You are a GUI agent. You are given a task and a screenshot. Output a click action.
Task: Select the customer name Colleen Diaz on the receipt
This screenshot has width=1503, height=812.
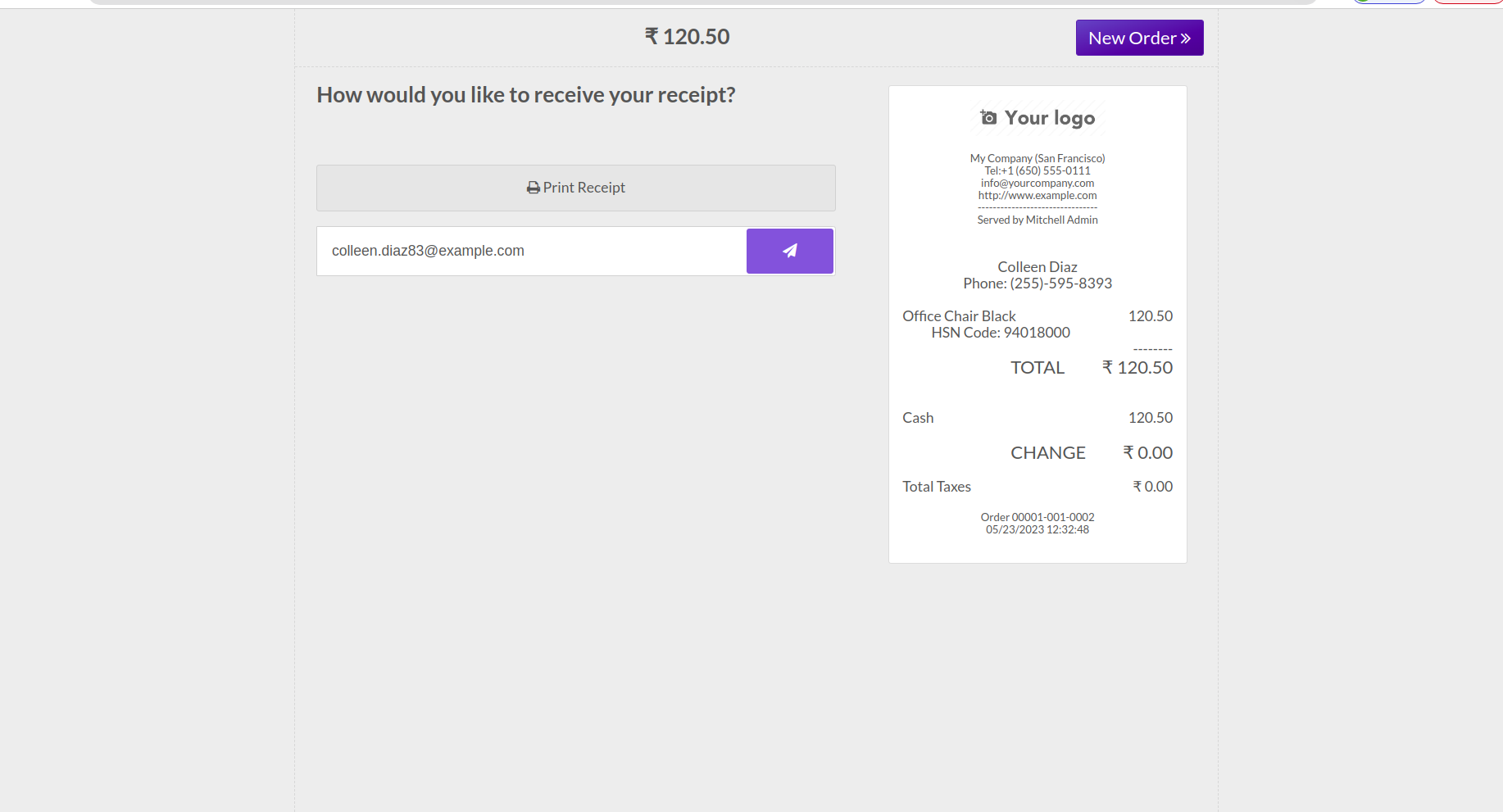coord(1037,267)
